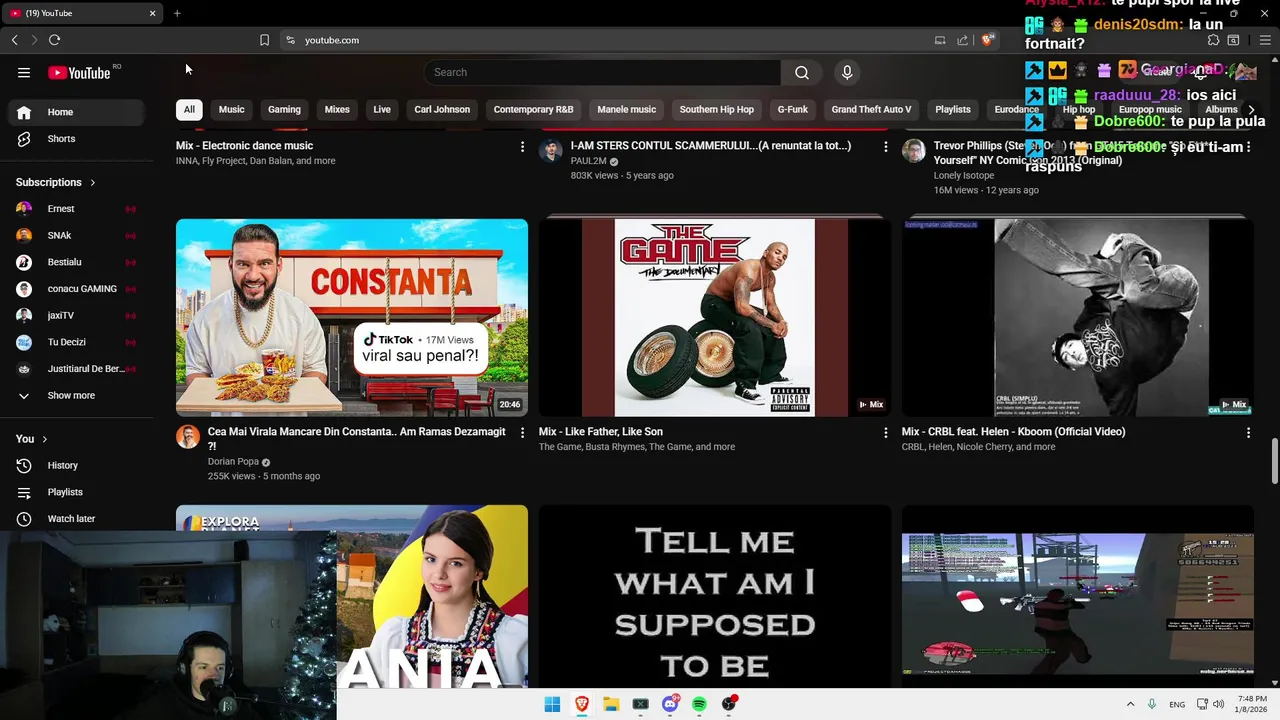Expand Show more subscriptions
This screenshot has height=720, width=1280.
point(72,396)
